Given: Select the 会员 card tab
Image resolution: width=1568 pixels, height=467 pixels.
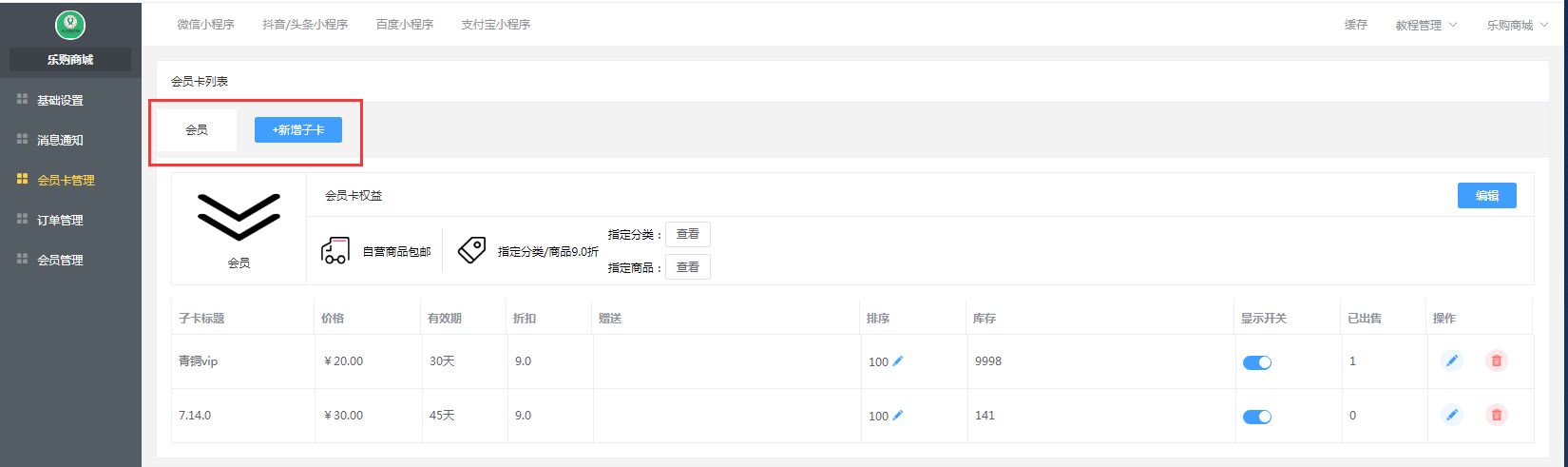Looking at the screenshot, I should [x=197, y=130].
